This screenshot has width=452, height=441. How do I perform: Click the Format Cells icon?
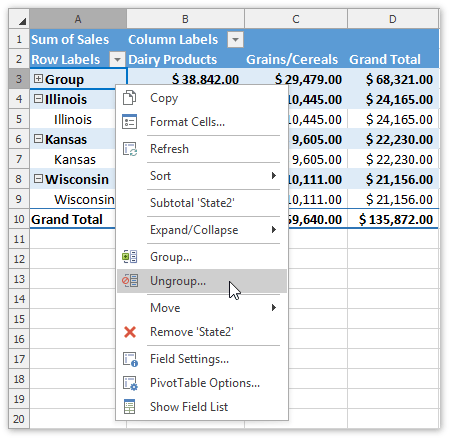(129, 122)
